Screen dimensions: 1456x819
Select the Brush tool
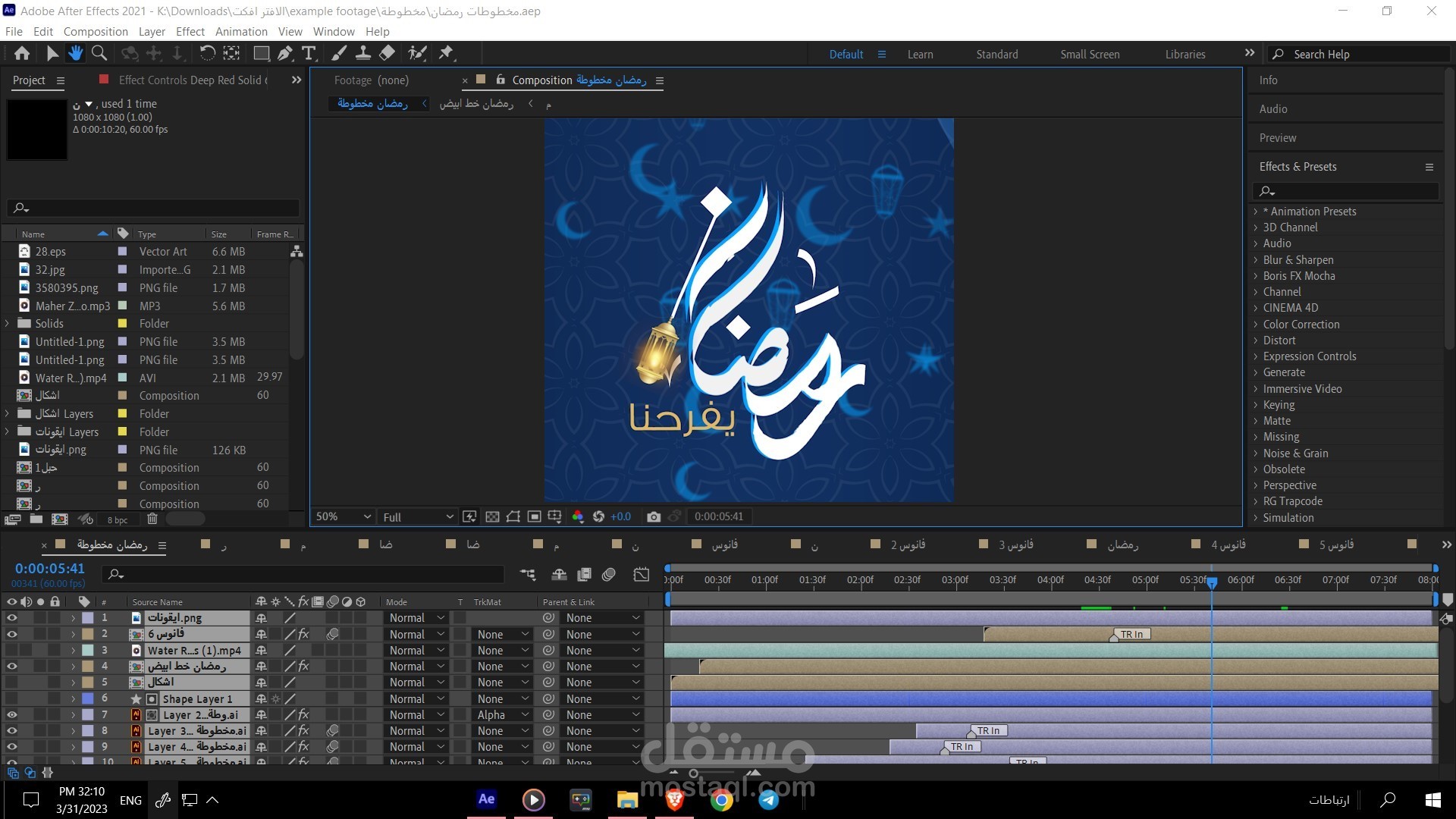pyautogui.click(x=339, y=53)
